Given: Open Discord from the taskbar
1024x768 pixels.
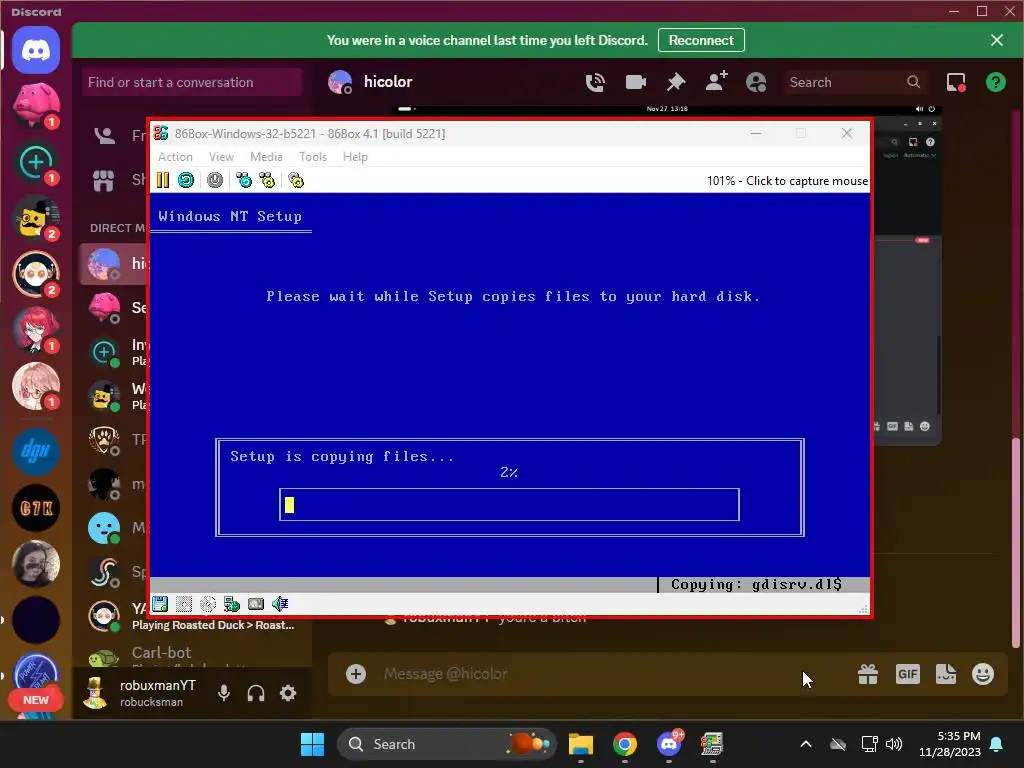Looking at the screenshot, I should [x=669, y=744].
